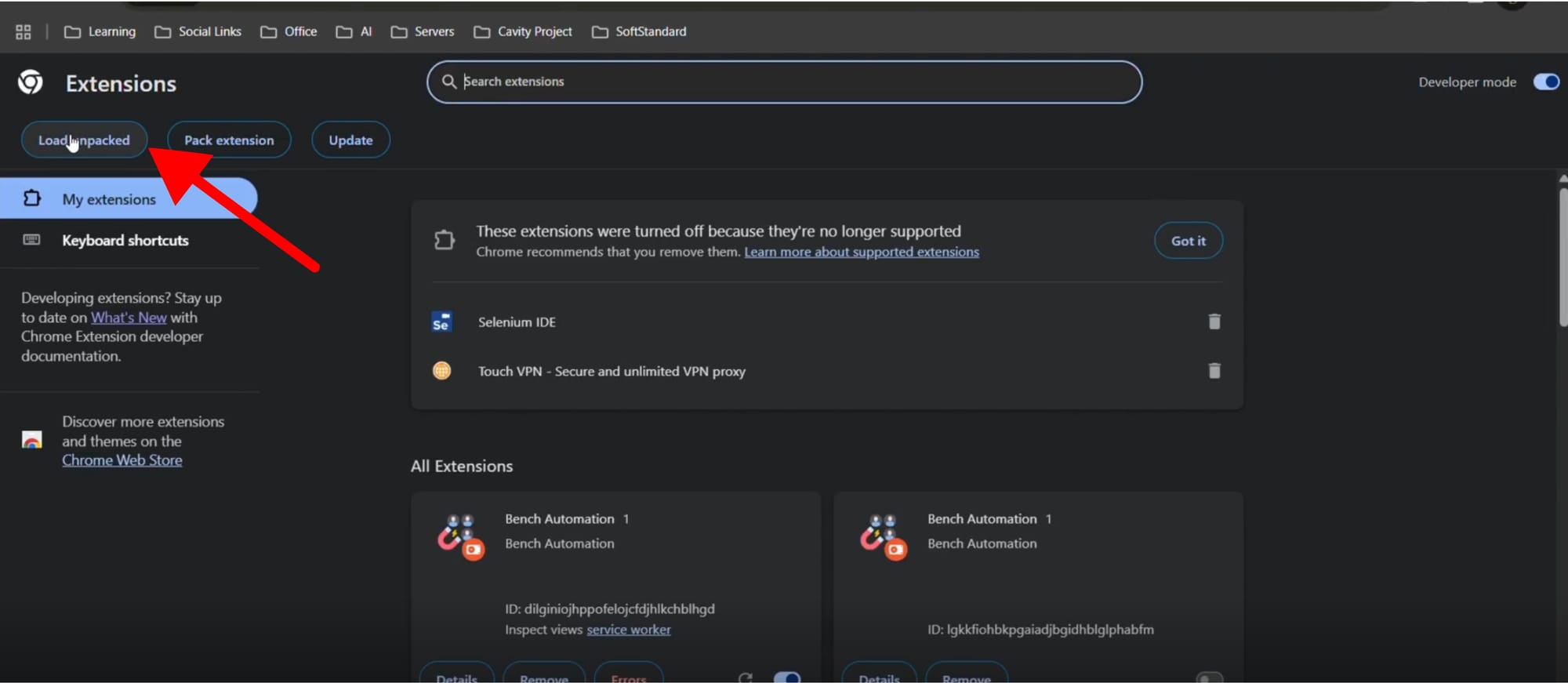Open the service worker inspect link
This screenshot has width=1568, height=683.
(629, 630)
